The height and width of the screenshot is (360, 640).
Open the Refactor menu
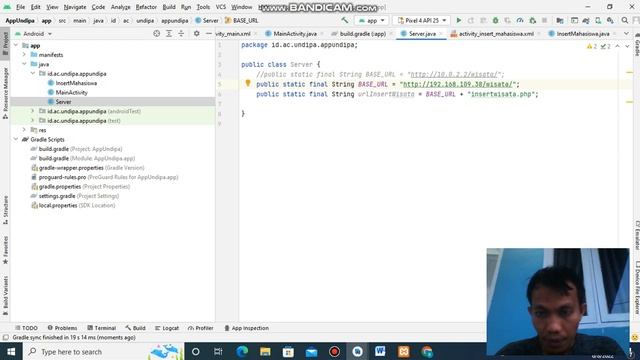146,7
